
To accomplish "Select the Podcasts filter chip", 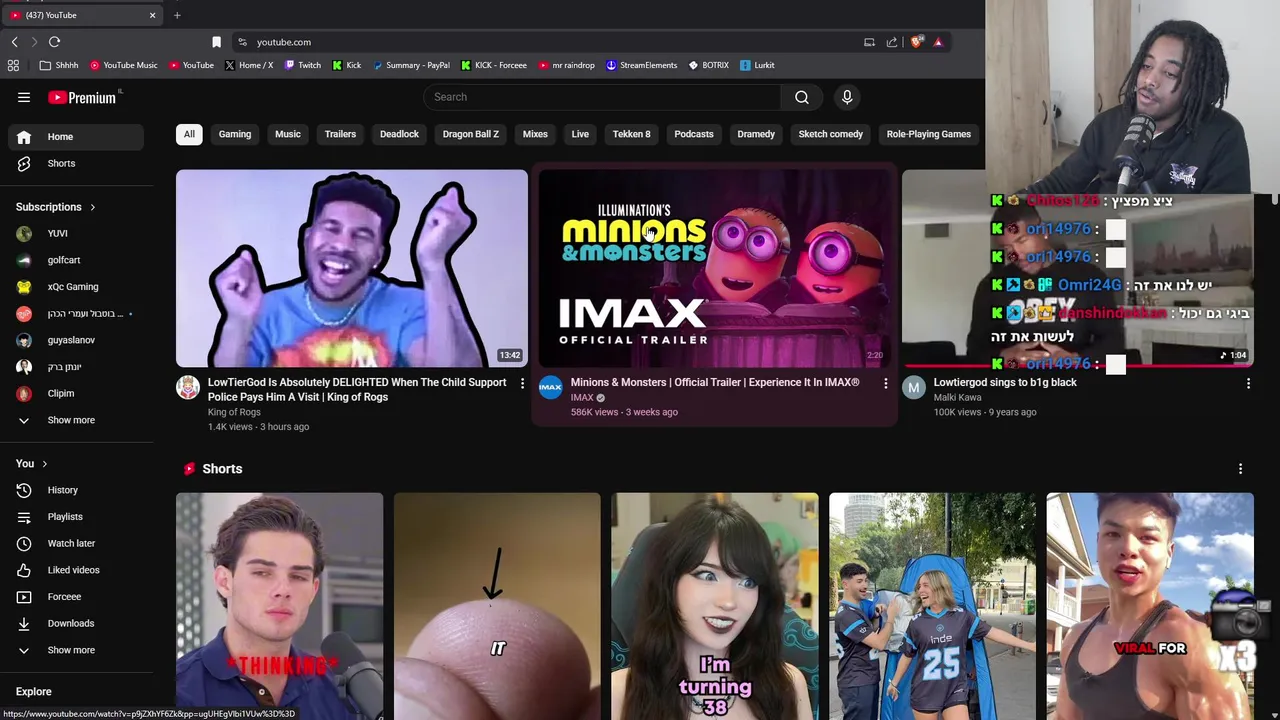I will coord(694,134).
